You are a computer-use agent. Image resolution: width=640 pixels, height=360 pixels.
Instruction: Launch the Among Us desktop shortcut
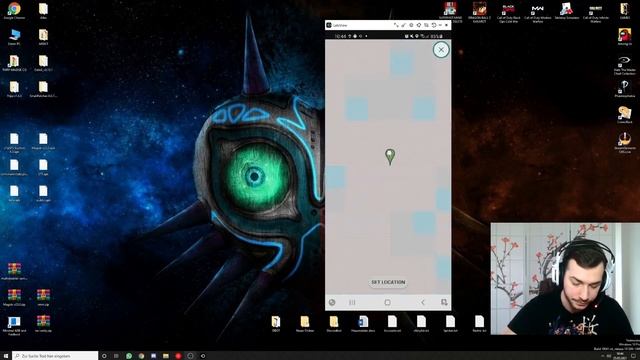624,37
